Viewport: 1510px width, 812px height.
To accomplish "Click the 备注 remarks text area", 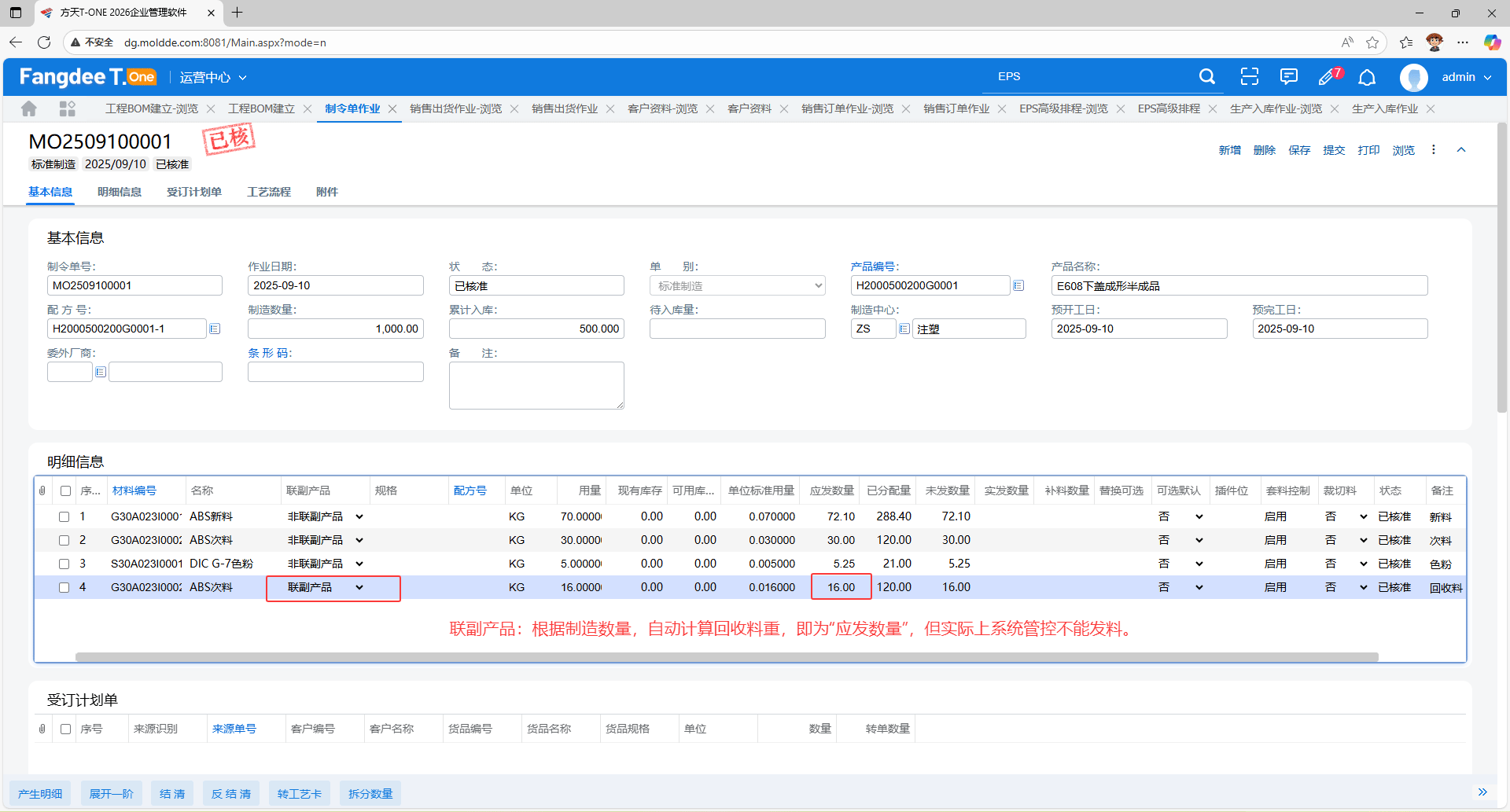I will coord(536,385).
